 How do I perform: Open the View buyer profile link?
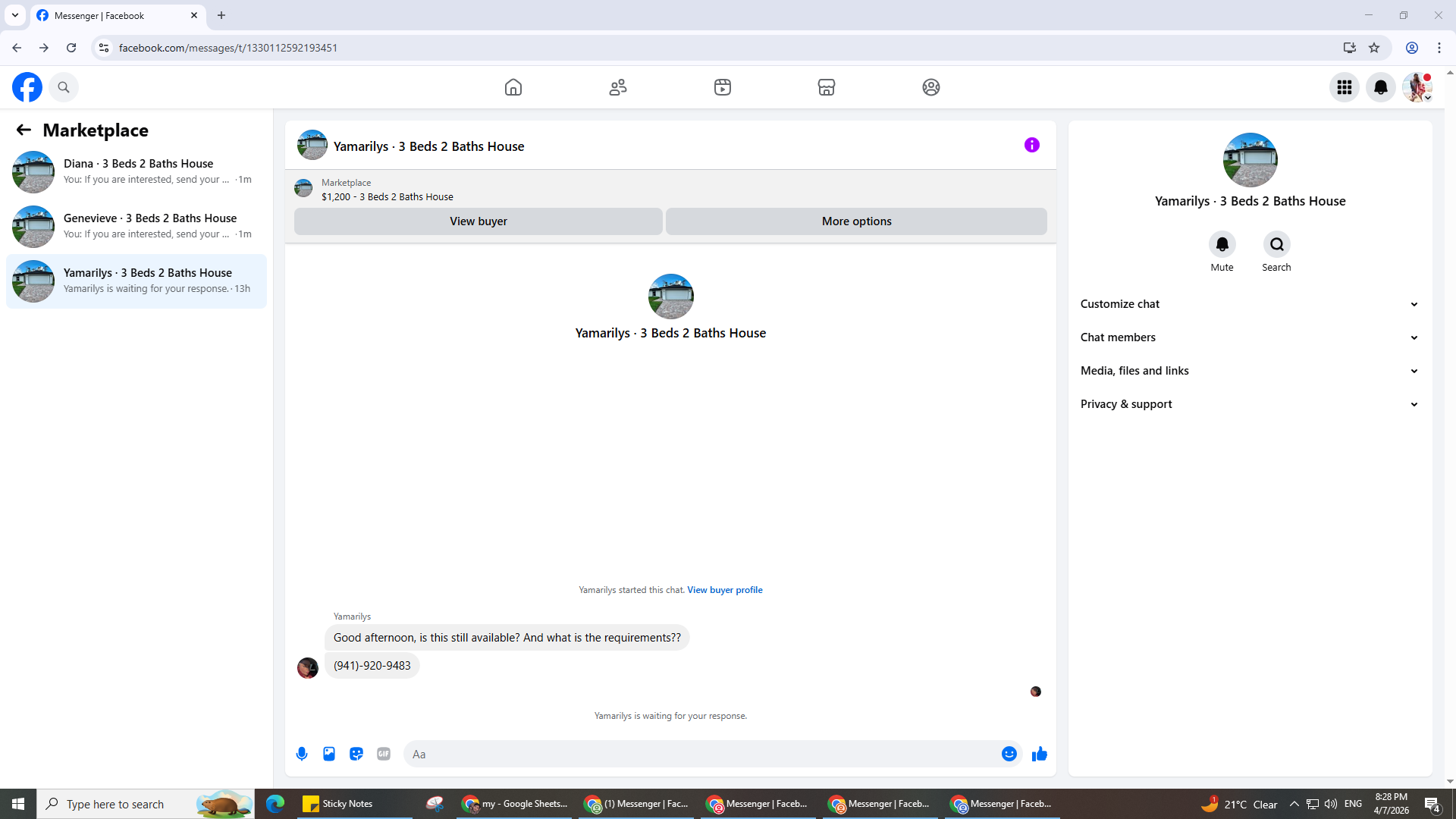pyautogui.click(x=725, y=590)
